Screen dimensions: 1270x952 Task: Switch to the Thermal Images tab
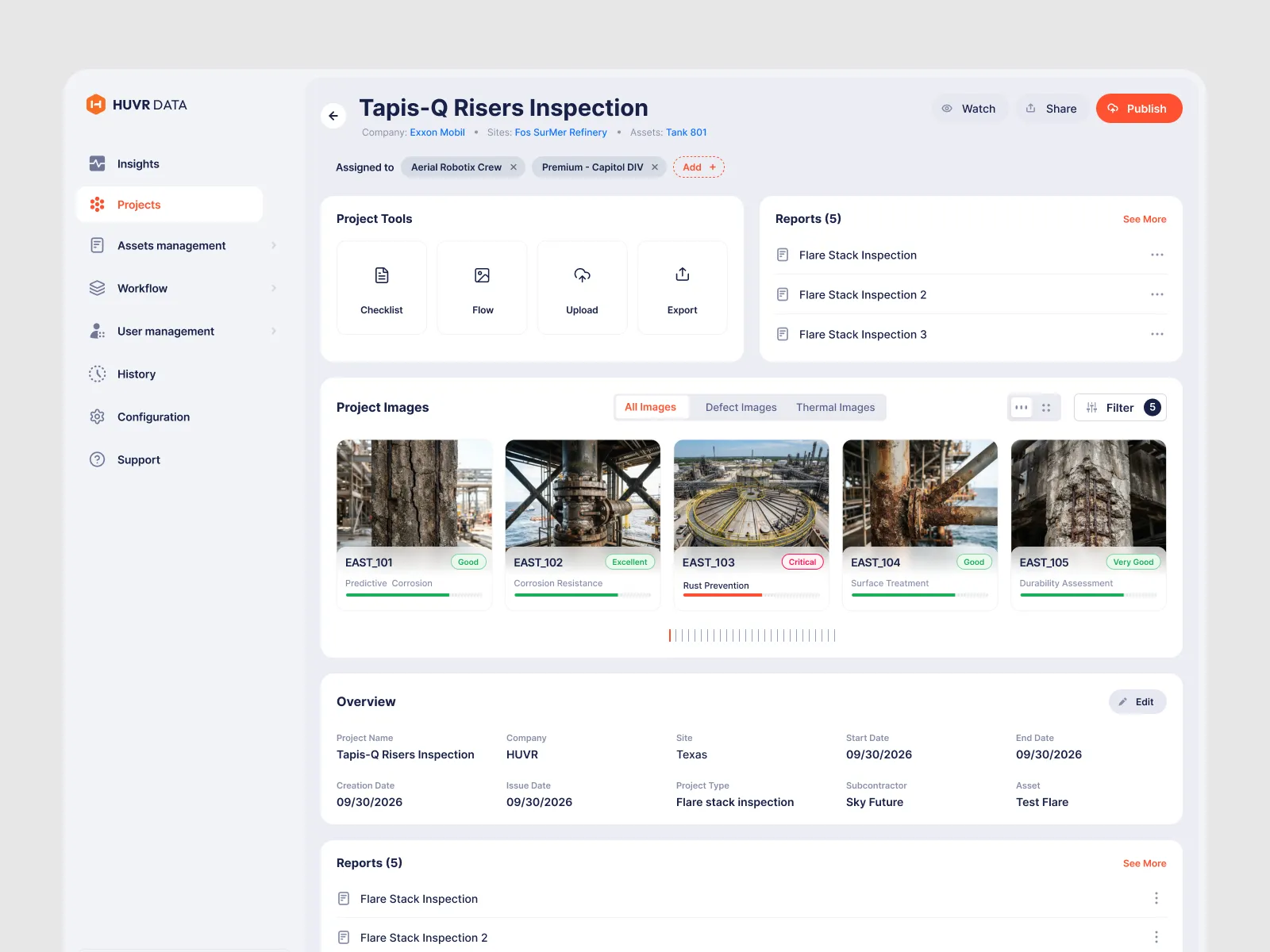tap(836, 408)
